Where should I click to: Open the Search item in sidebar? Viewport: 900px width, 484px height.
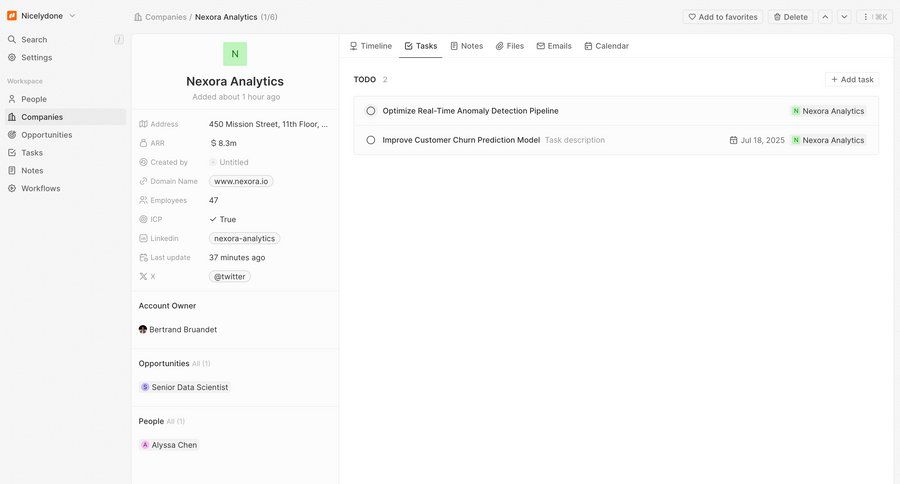pos(65,40)
